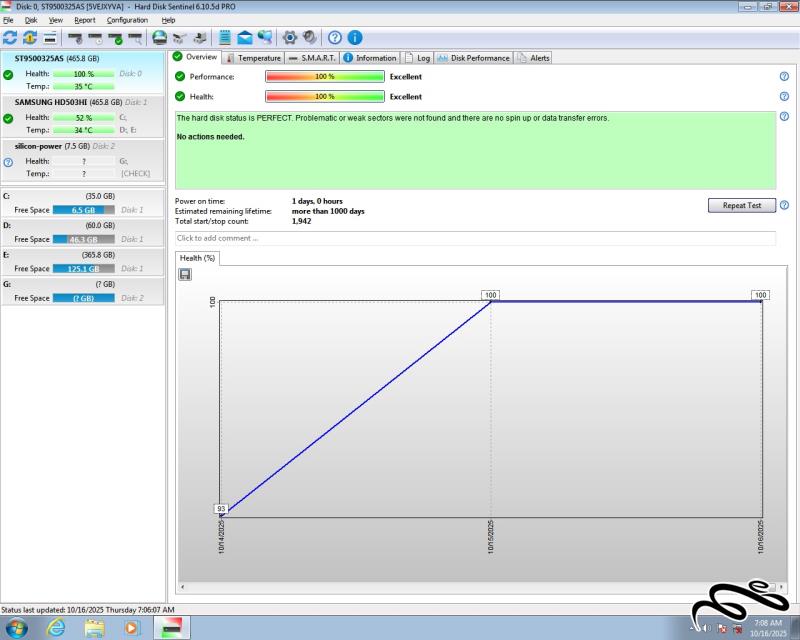Click the save icon above the health graph

[x=185, y=274]
